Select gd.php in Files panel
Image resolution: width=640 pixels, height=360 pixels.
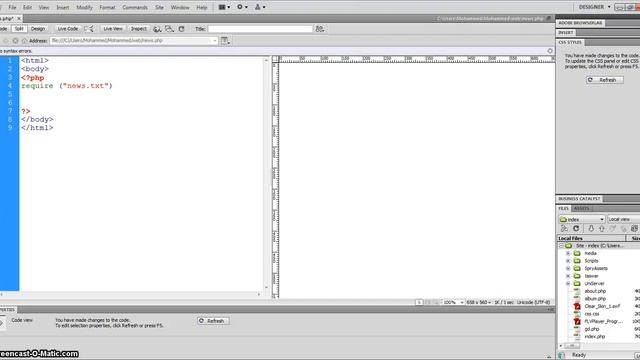click(x=591, y=329)
